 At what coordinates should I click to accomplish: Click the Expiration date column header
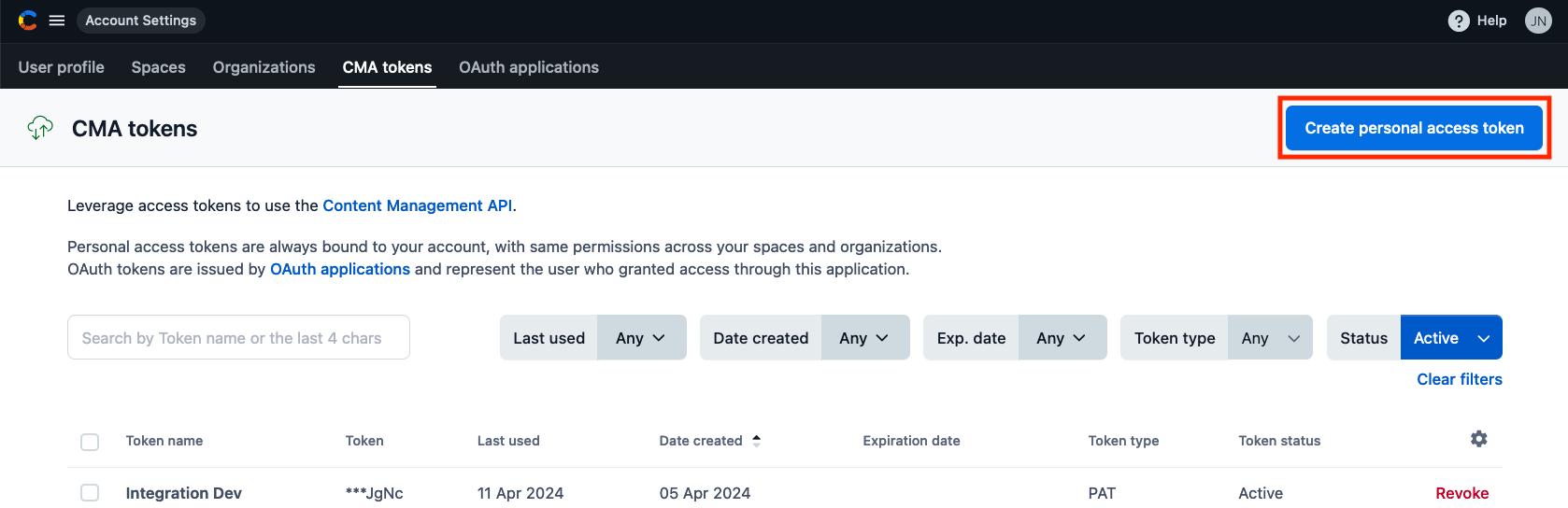click(x=911, y=441)
